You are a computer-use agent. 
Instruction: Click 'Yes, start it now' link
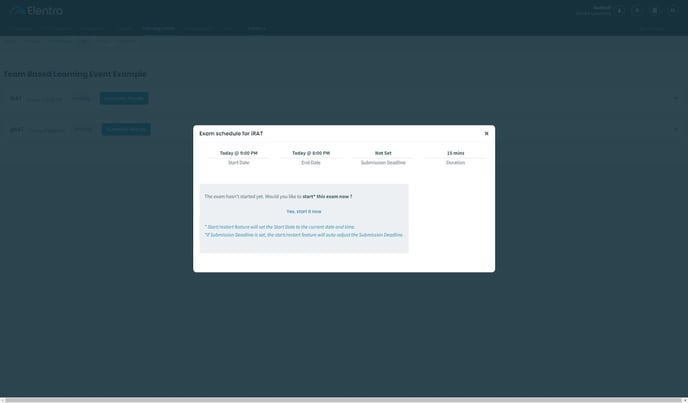(x=304, y=211)
